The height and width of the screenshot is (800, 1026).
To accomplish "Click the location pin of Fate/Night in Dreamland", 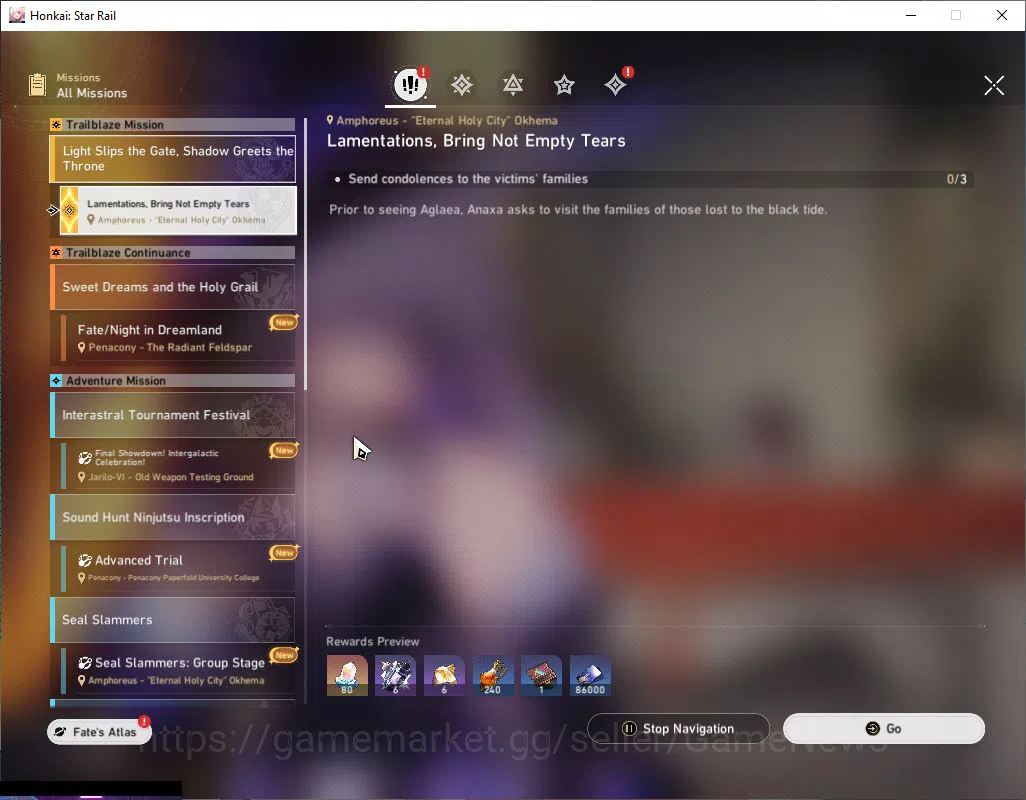I will point(82,348).
